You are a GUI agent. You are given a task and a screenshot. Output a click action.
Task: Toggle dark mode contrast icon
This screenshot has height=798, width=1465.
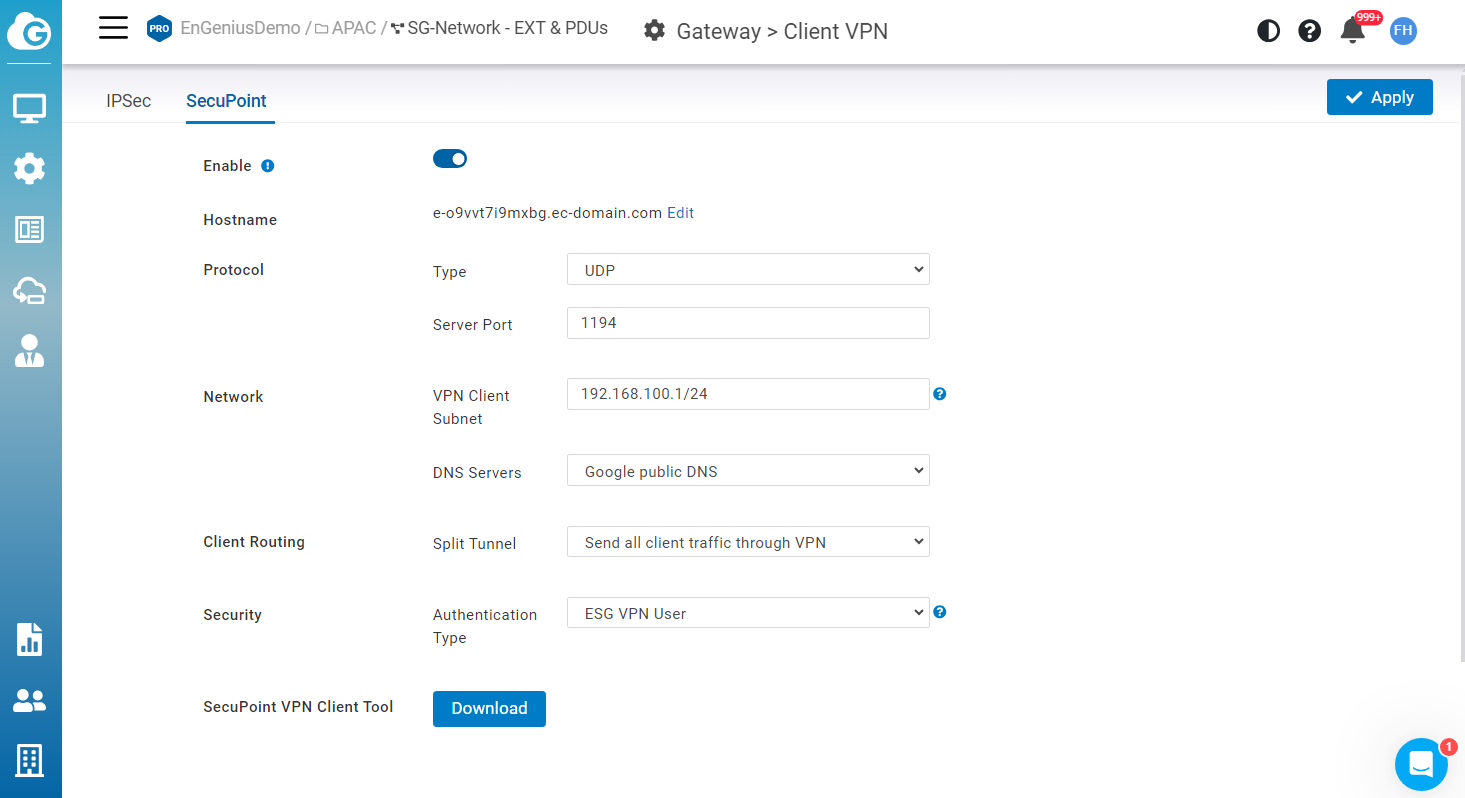(1268, 31)
